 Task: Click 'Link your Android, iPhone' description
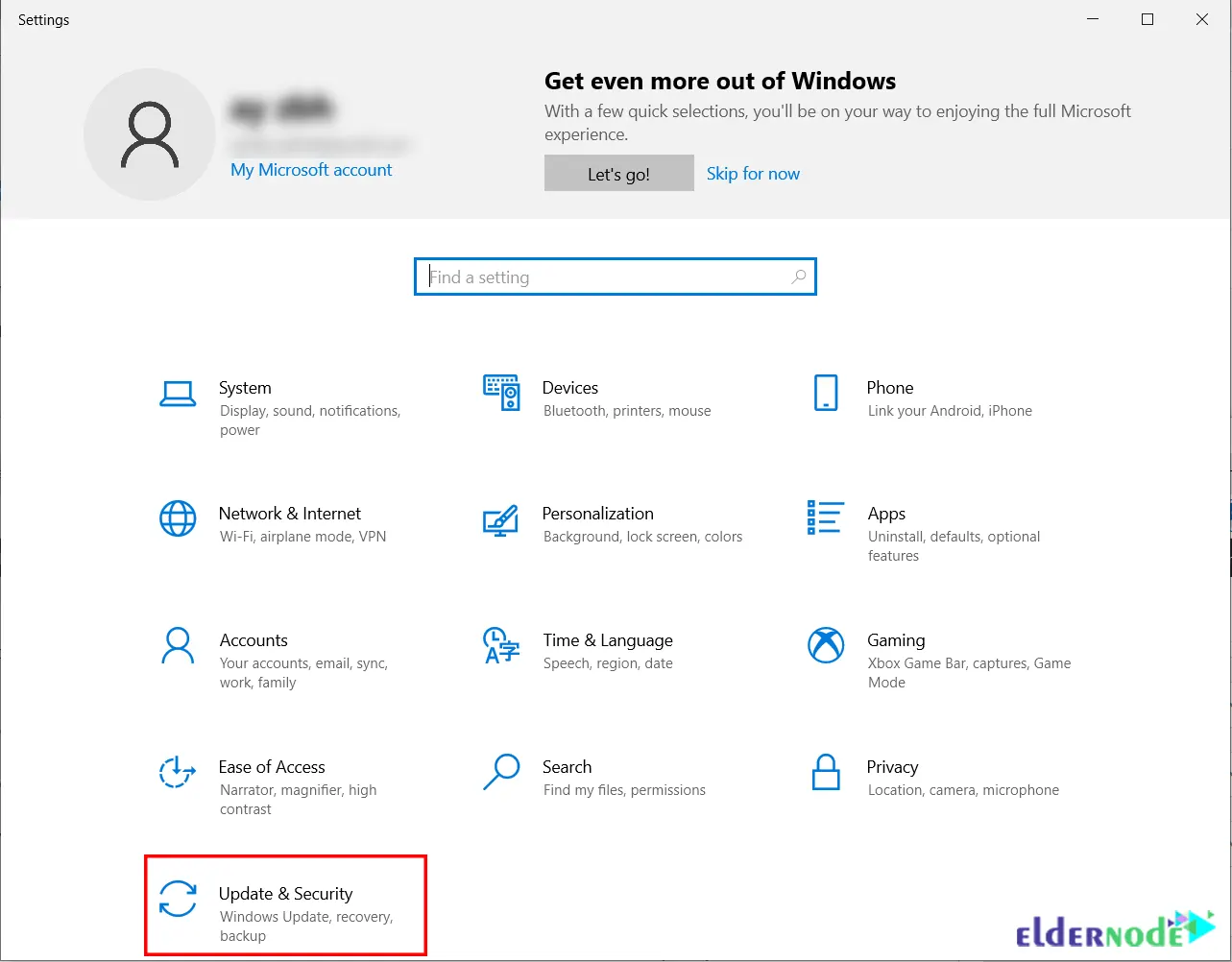click(950, 411)
